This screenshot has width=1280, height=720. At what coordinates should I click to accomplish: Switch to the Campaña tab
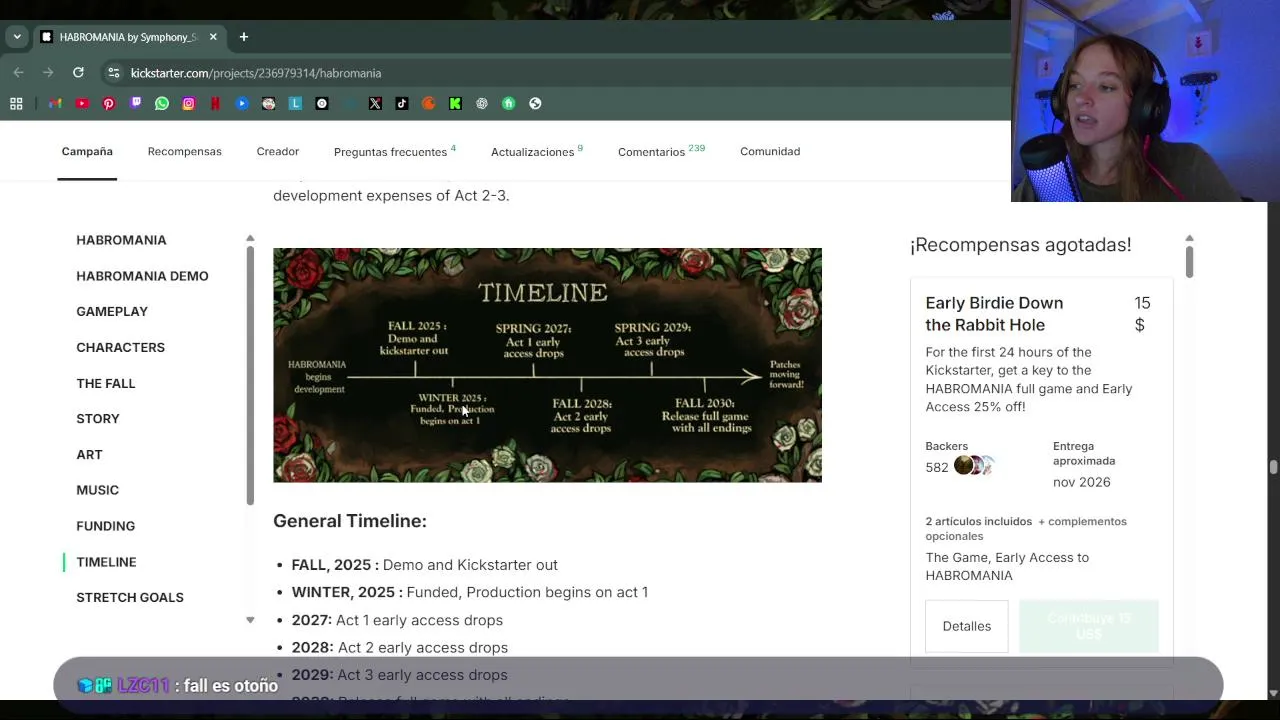click(x=87, y=151)
